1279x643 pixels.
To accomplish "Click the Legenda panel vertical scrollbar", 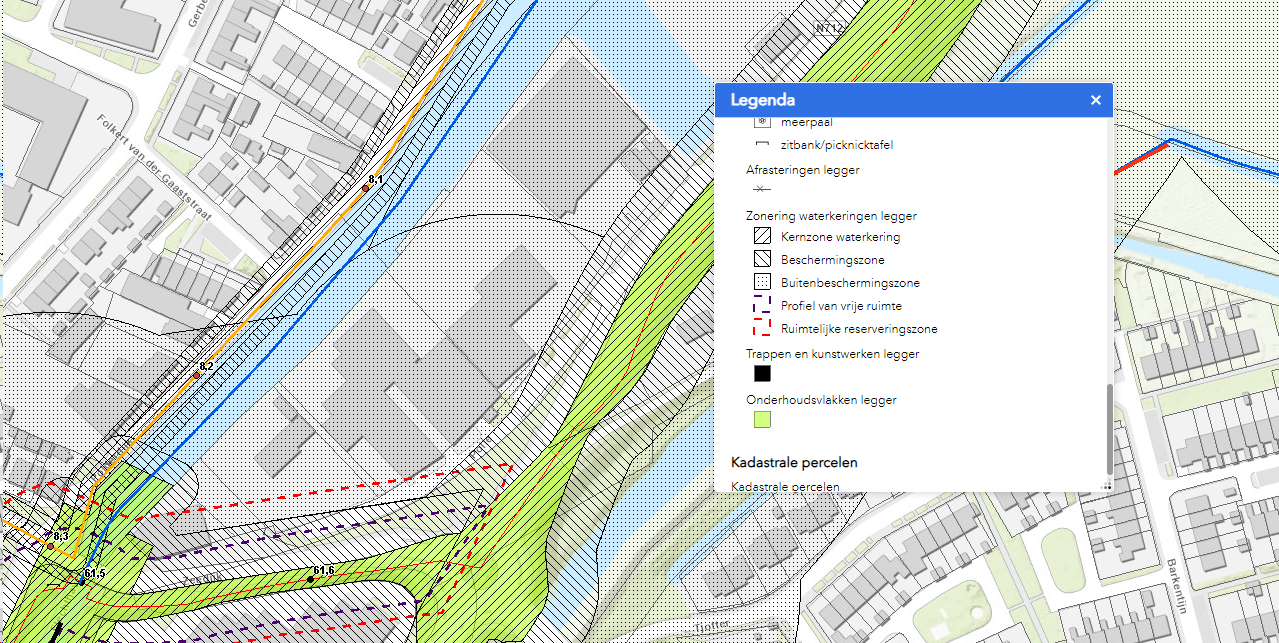I will coord(1109,429).
